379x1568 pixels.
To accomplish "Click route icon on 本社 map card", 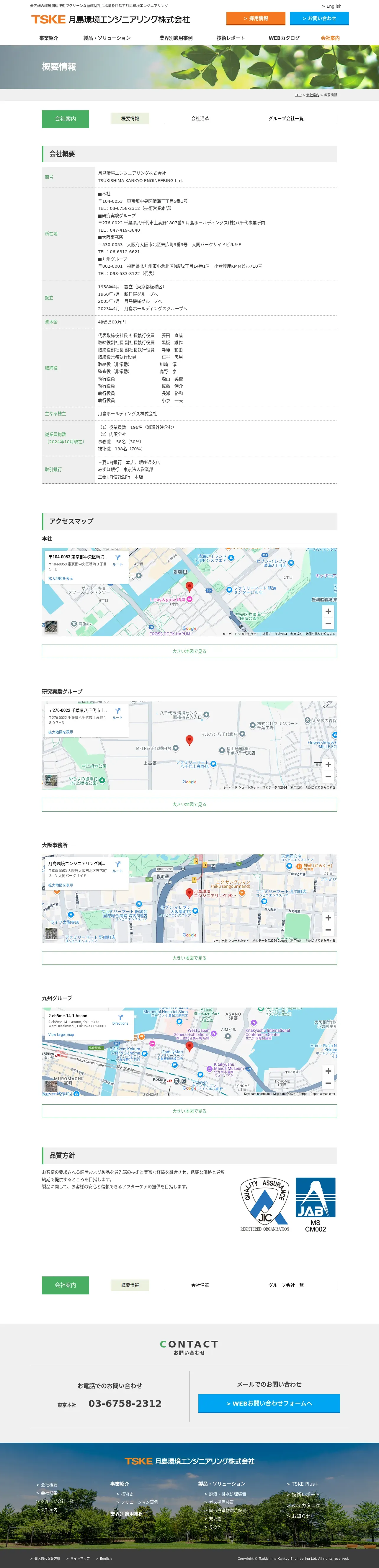I will (117, 557).
